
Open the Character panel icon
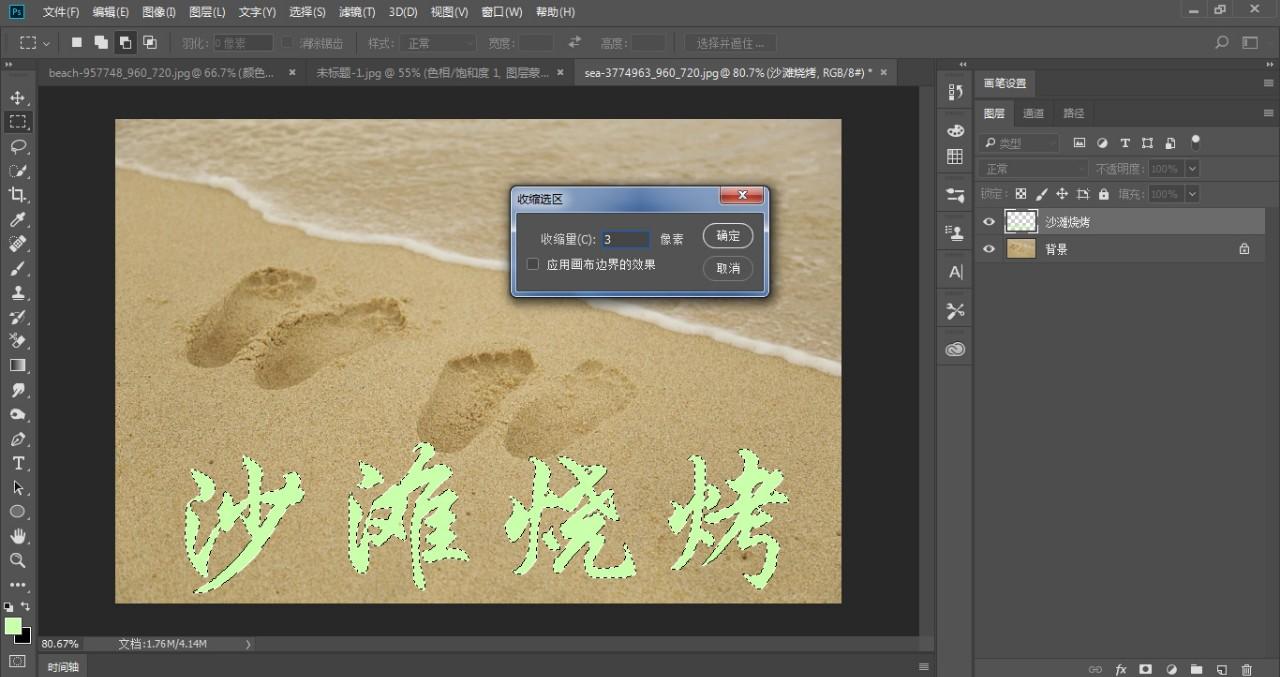pyautogui.click(x=955, y=272)
